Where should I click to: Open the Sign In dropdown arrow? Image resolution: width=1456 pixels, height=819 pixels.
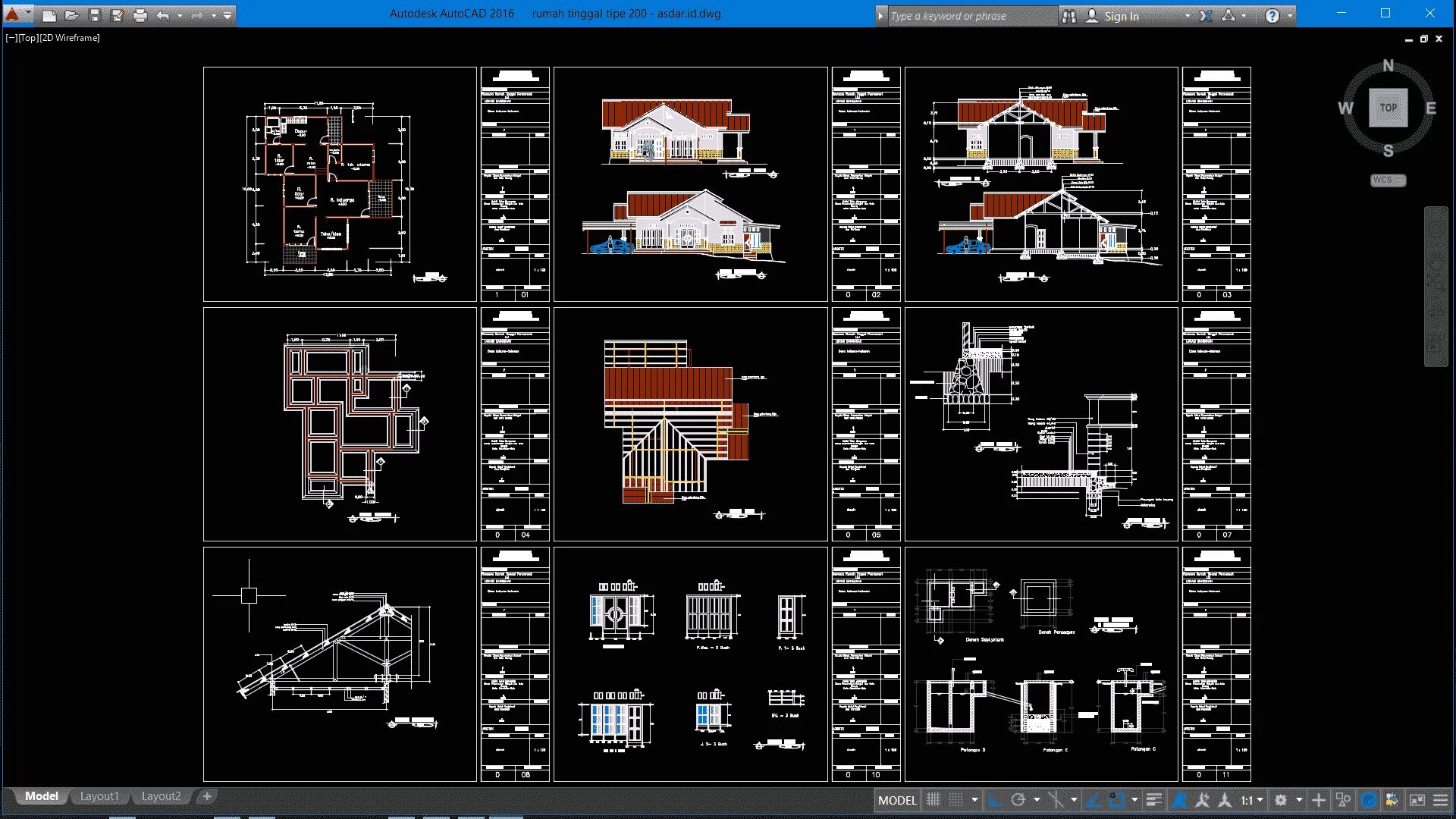[x=1188, y=16]
